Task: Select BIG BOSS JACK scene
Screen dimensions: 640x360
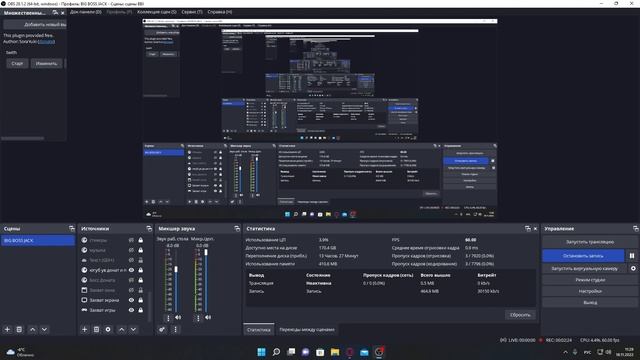Action: (x=38, y=240)
